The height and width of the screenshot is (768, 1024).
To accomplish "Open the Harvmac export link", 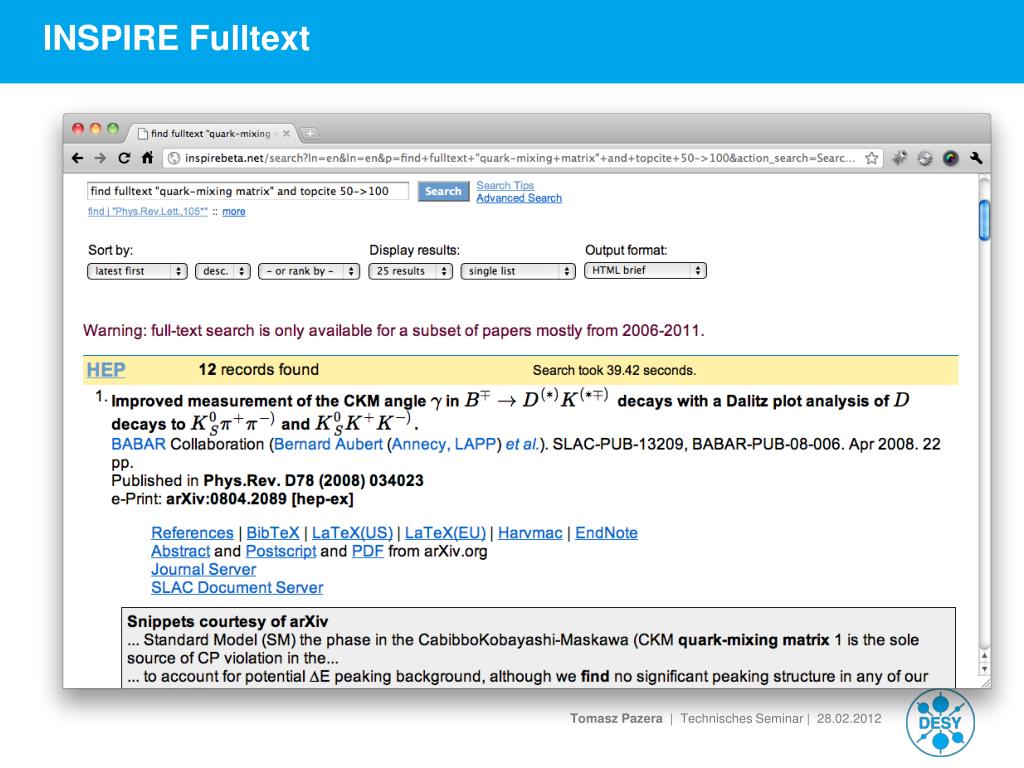I will tap(530, 533).
